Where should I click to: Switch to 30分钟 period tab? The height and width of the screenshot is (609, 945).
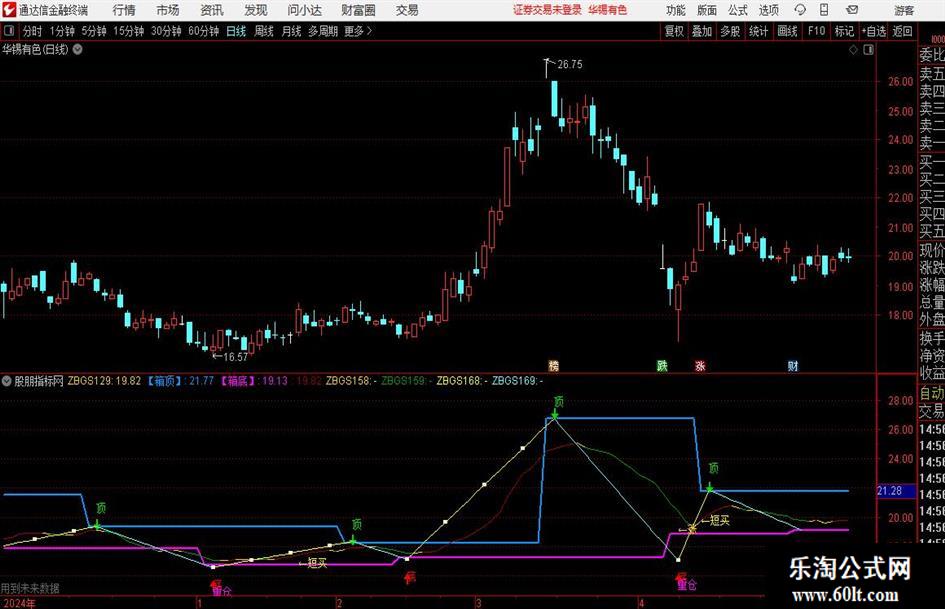(x=166, y=31)
